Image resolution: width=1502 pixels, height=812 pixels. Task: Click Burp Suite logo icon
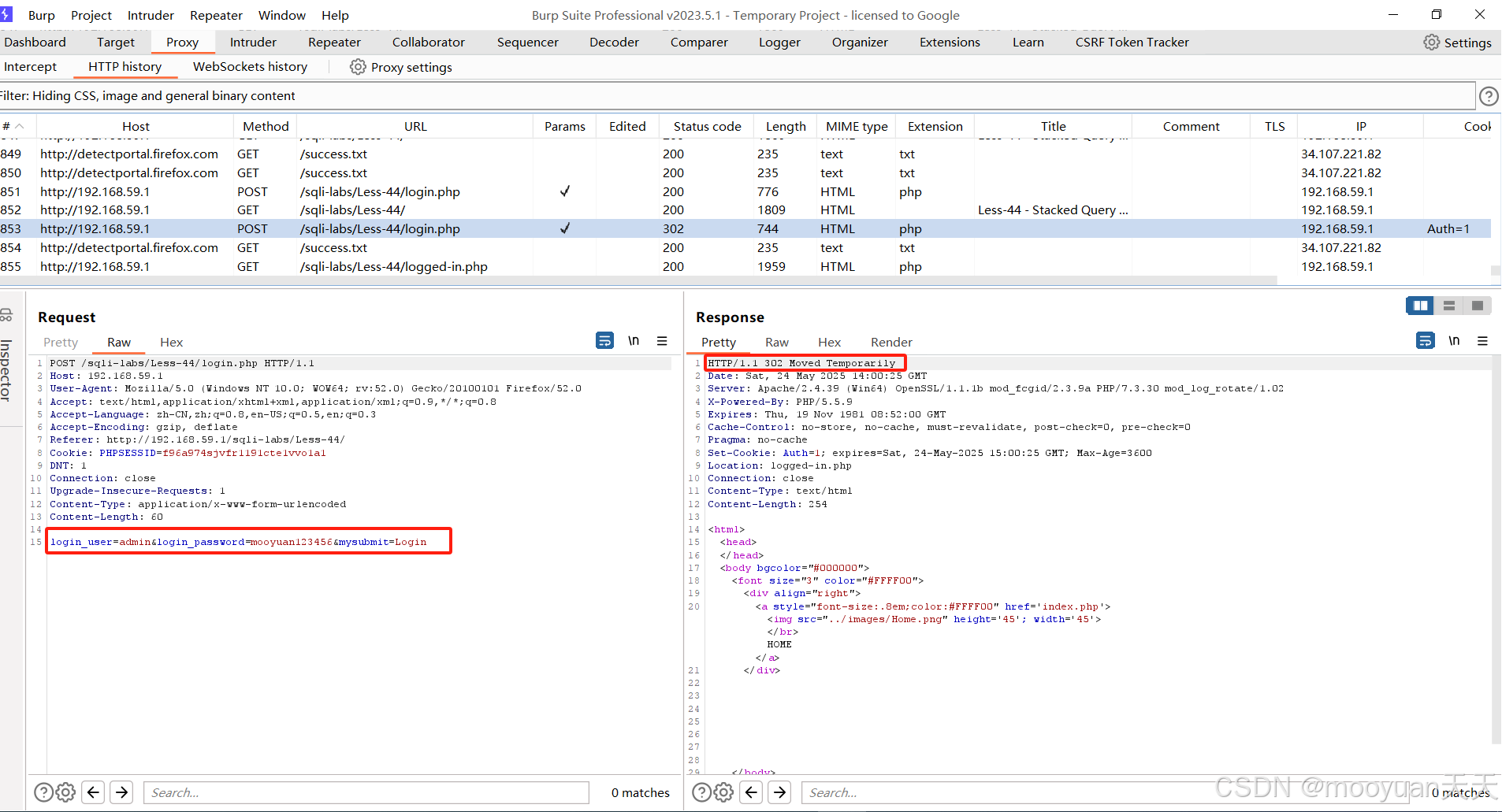click(x=6, y=14)
